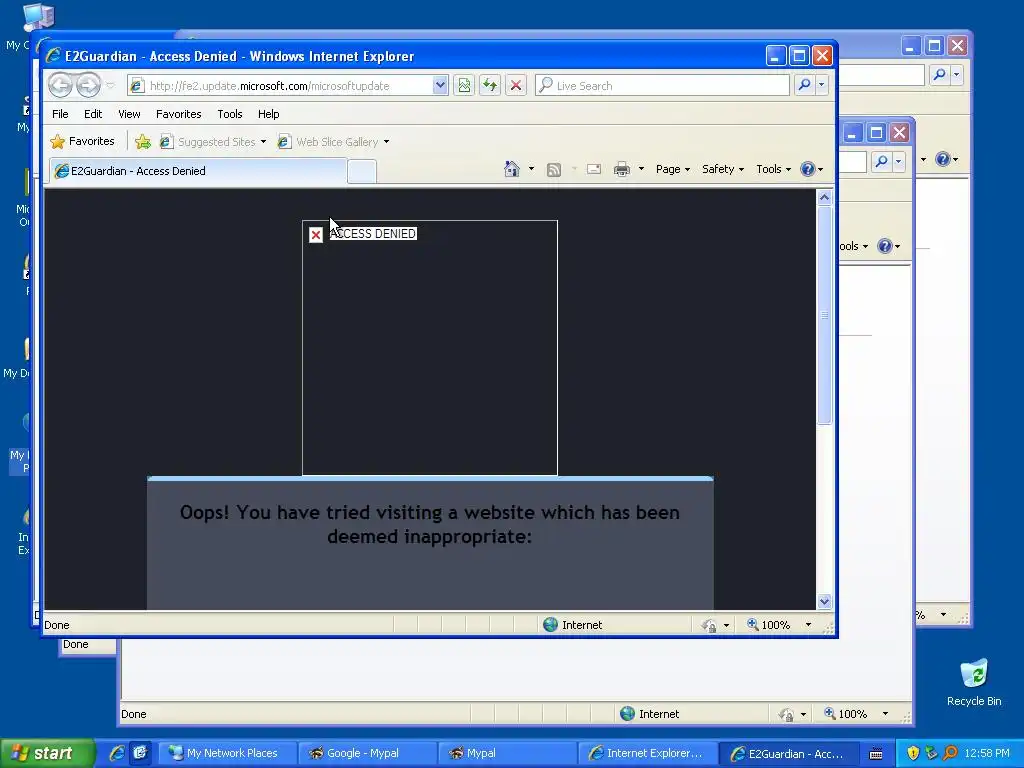
Task: Click the keyboard icon on taskbar
Action: tap(876, 754)
